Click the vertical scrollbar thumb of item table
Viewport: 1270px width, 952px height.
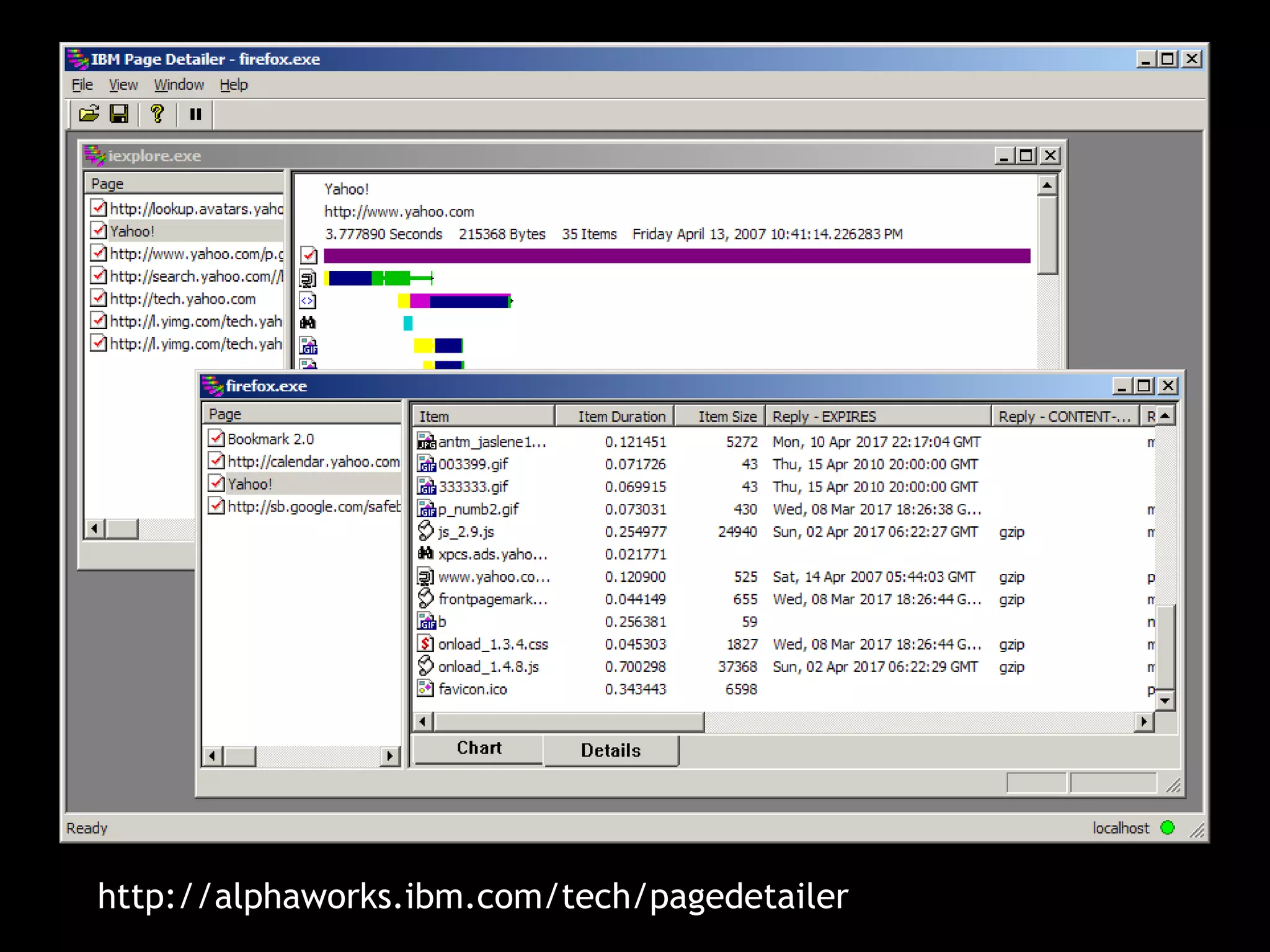(x=1165, y=647)
